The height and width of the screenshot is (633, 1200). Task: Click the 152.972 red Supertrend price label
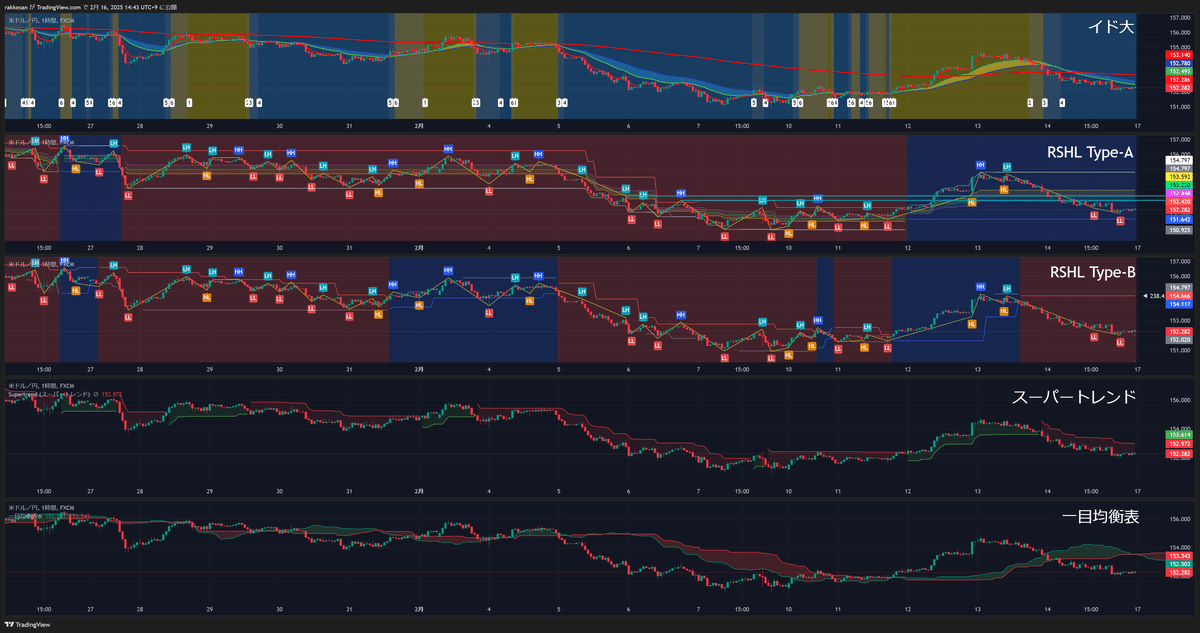1179,444
